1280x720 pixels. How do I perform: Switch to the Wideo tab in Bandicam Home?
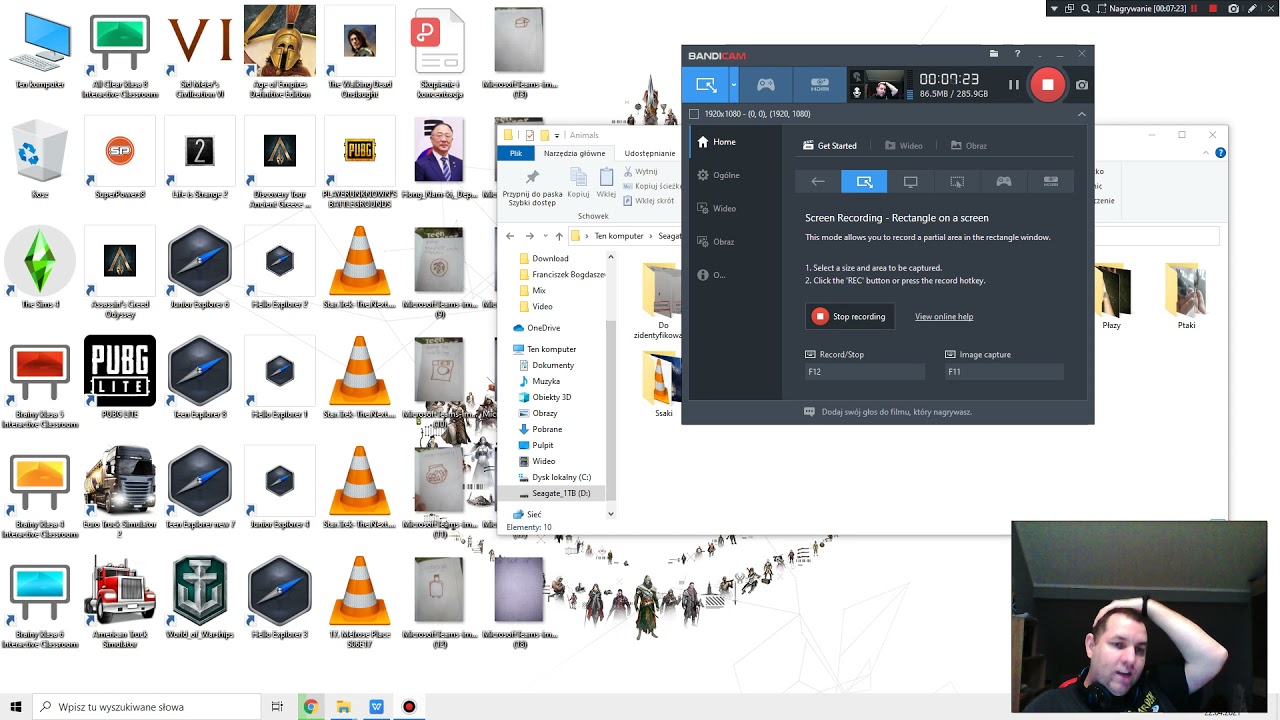point(904,146)
